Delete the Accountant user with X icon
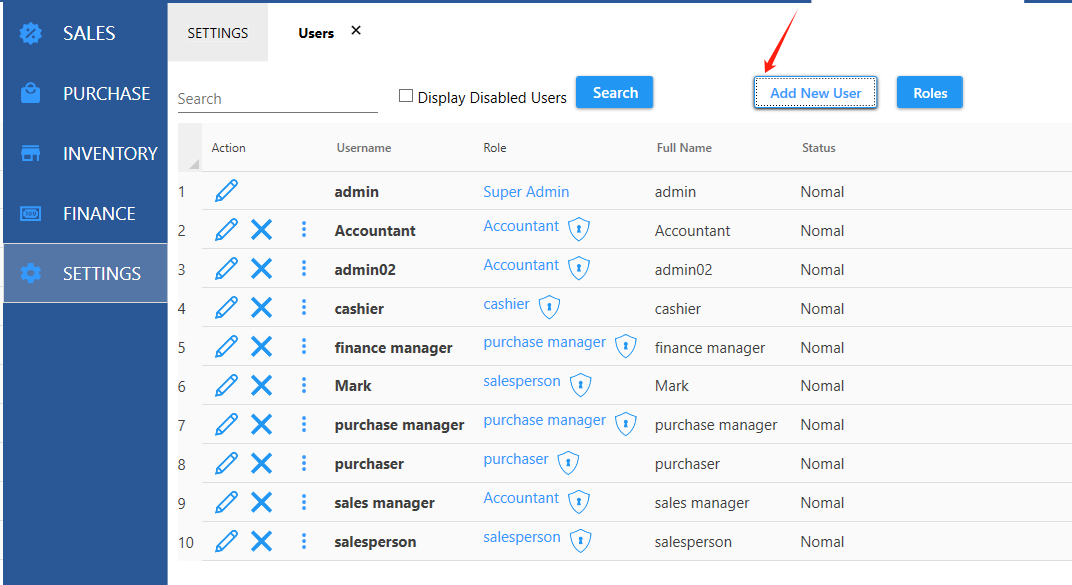The image size is (1072, 585). (261, 230)
